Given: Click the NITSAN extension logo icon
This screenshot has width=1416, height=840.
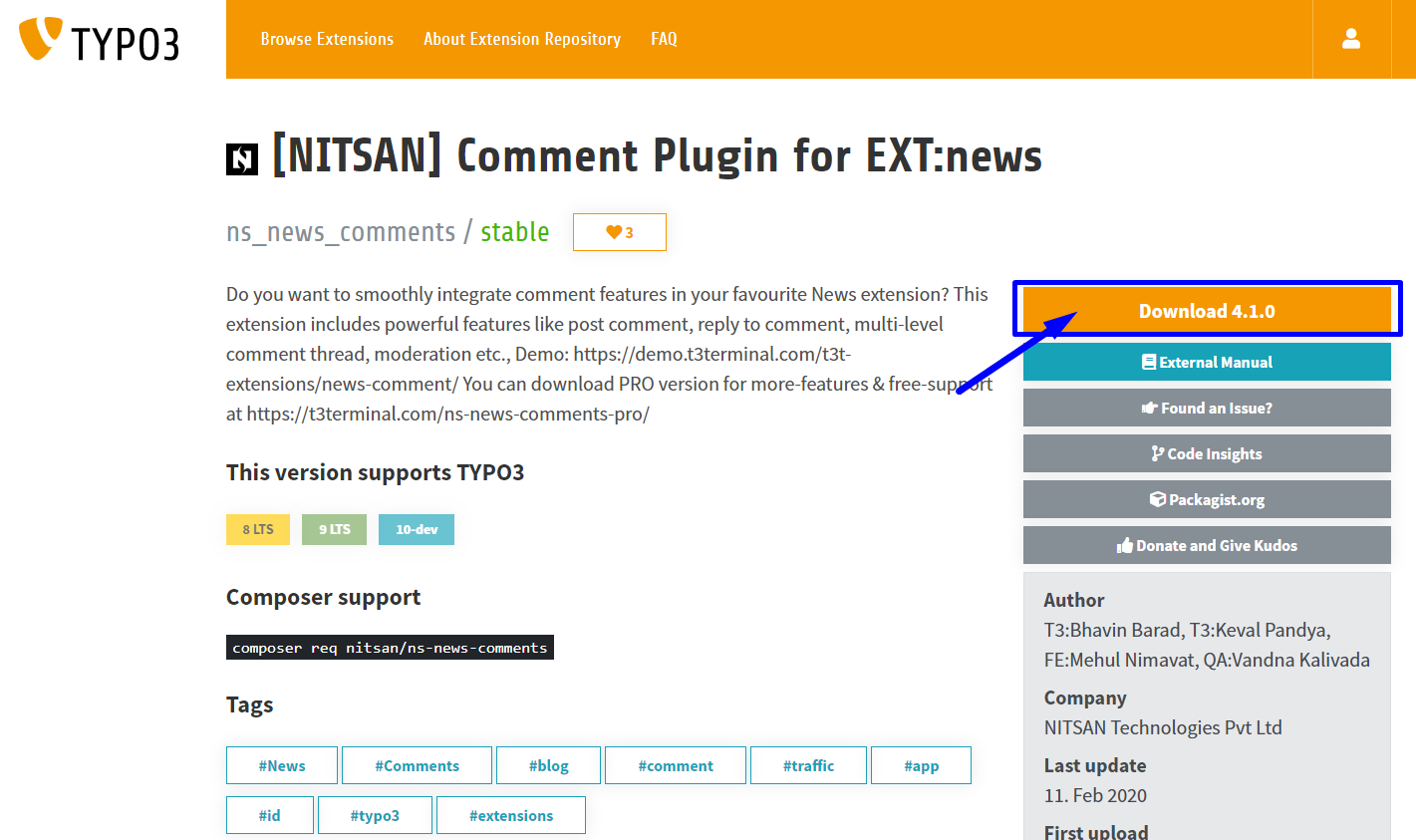Looking at the screenshot, I should coord(242,159).
